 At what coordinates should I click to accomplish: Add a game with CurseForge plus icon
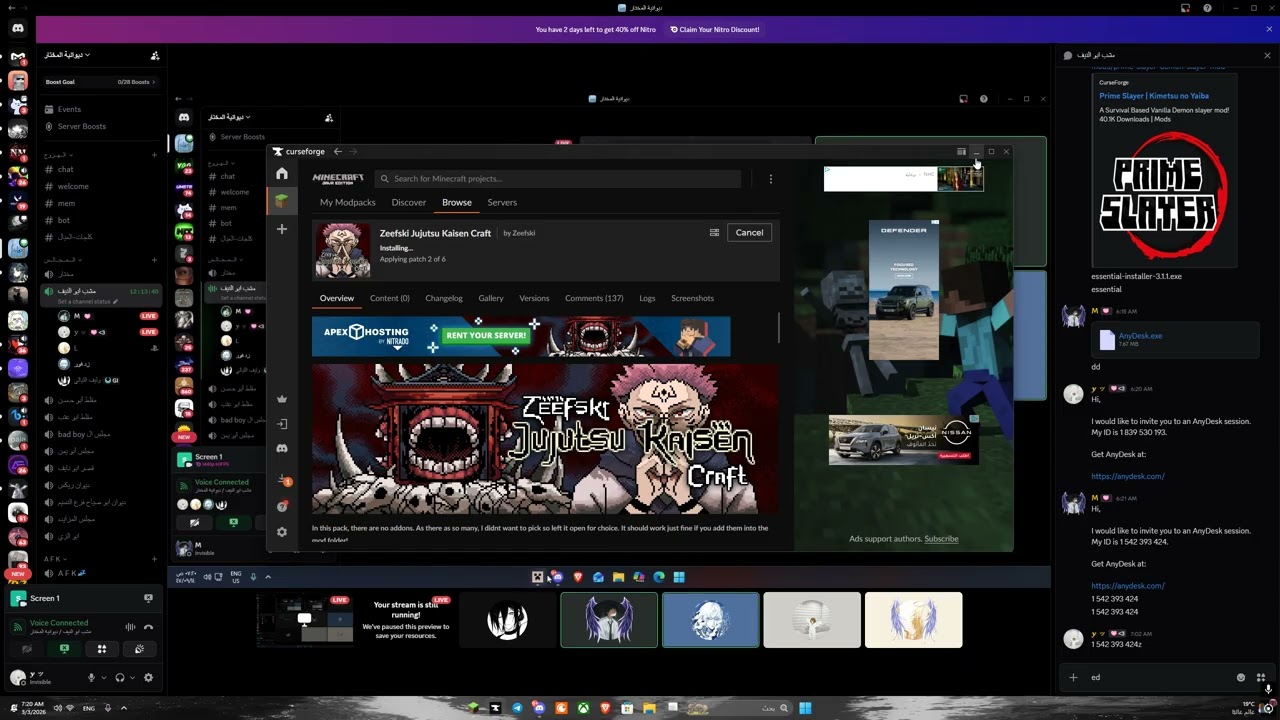(x=282, y=229)
